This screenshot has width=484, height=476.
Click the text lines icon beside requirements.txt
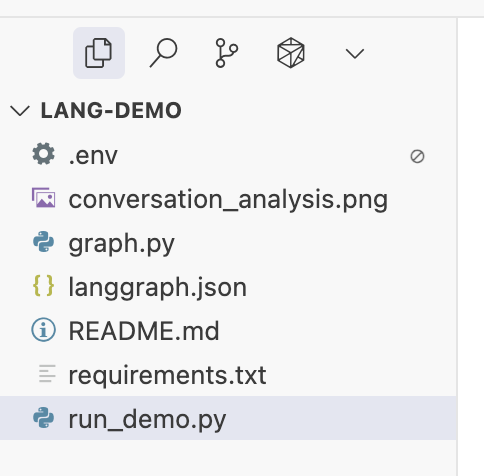[x=47, y=373]
